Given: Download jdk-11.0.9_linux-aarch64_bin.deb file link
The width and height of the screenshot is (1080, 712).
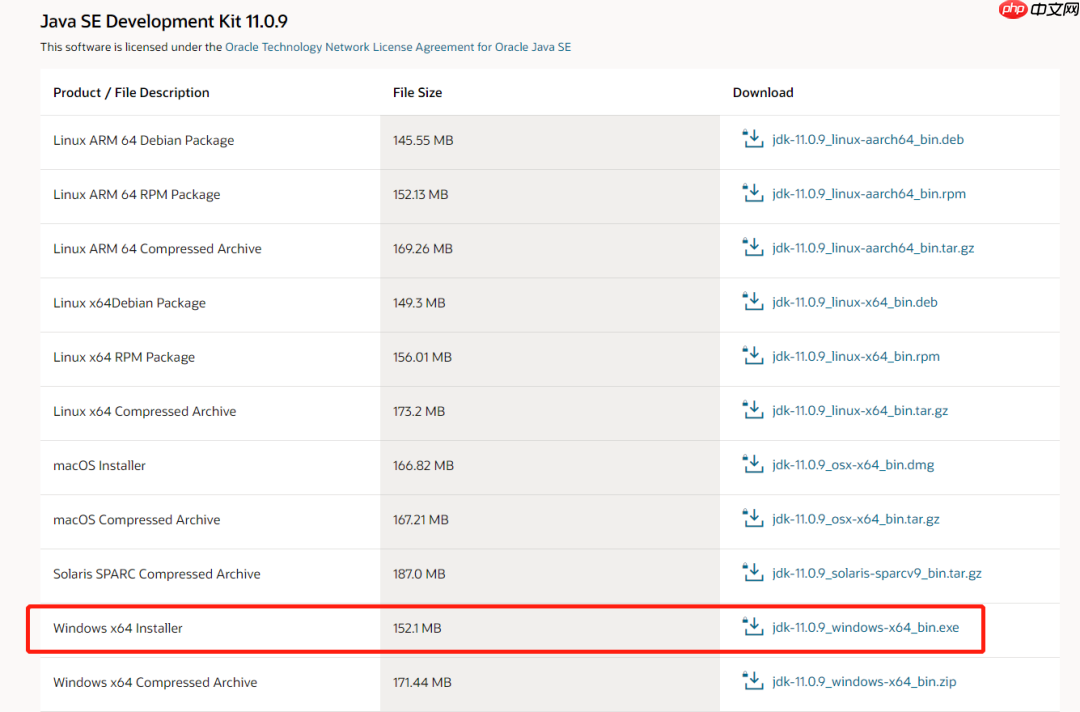Looking at the screenshot, I should [868, 140].
